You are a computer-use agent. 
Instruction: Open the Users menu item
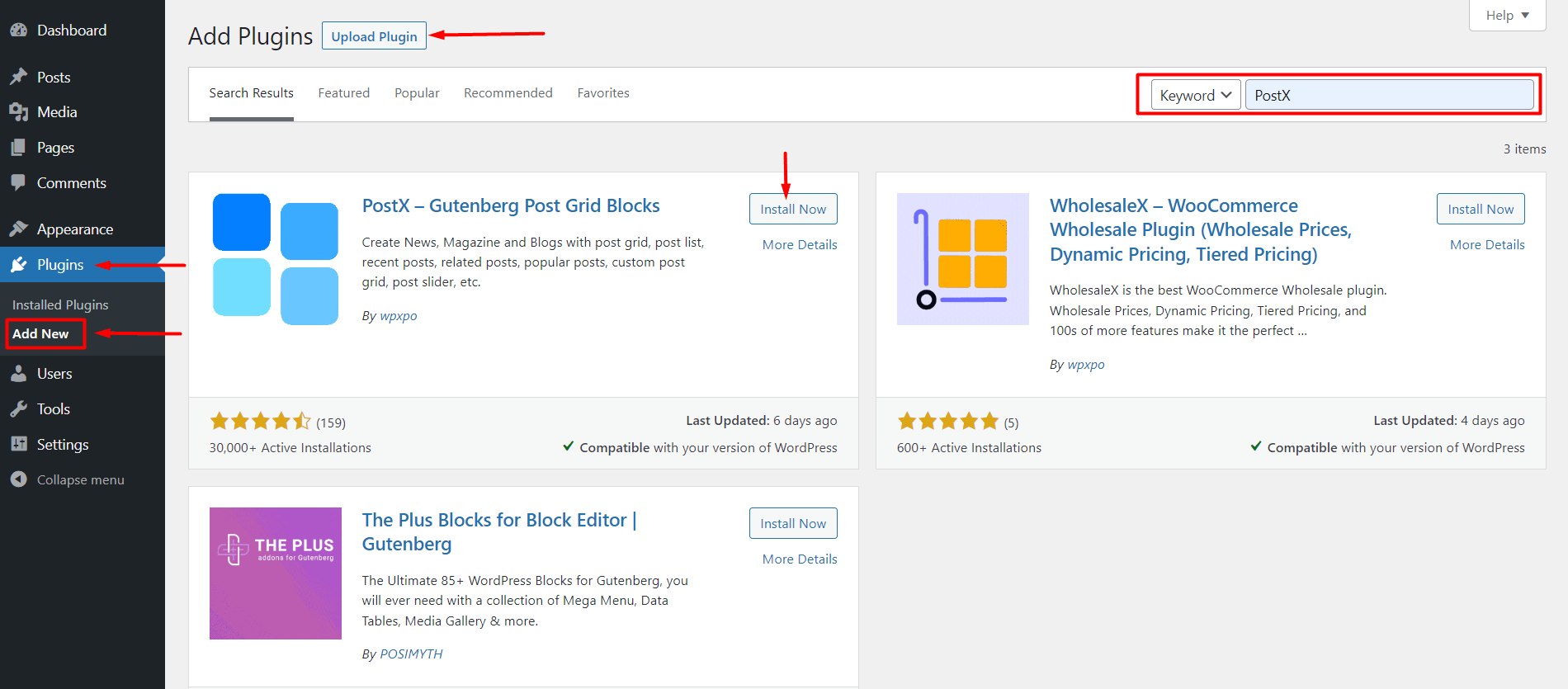pos(83,374)
